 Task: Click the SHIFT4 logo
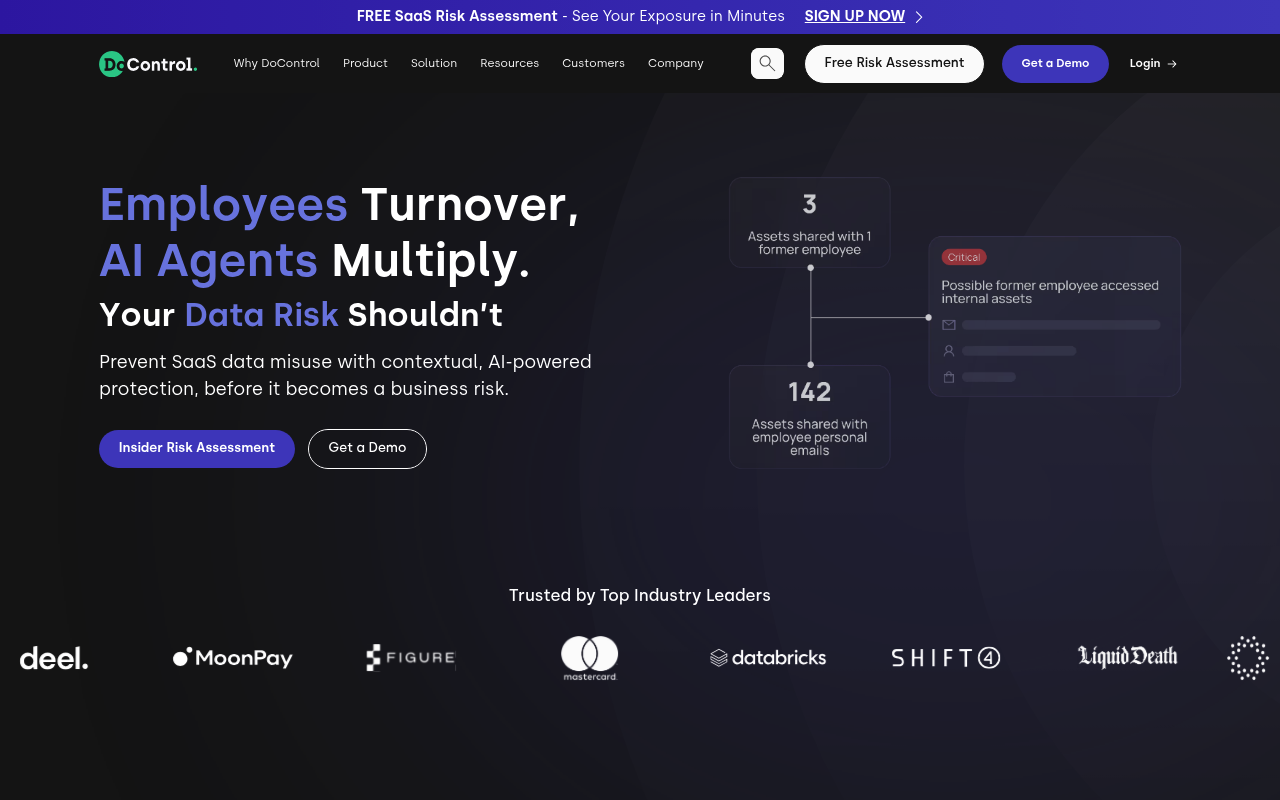pyautogui.click(x=946, y=658)
